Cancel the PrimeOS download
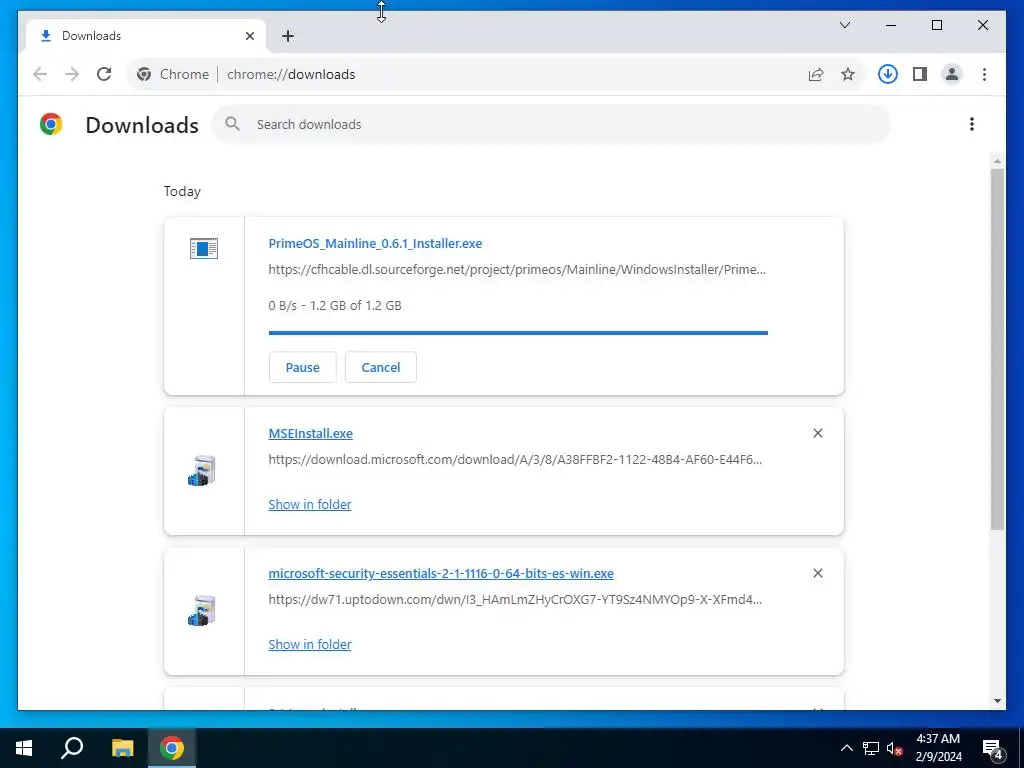This screenshot has height=768, width=1024. click(x=381, y=367)
